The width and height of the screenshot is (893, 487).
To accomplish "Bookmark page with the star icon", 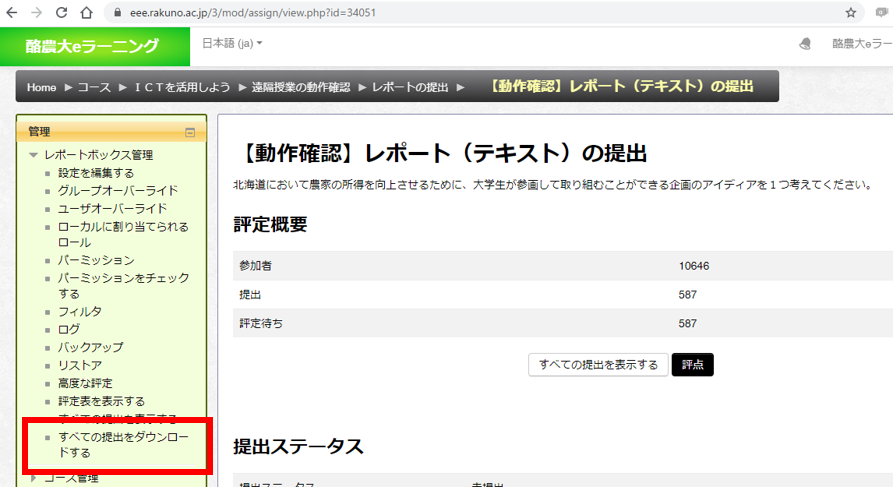I will [851, 13].
